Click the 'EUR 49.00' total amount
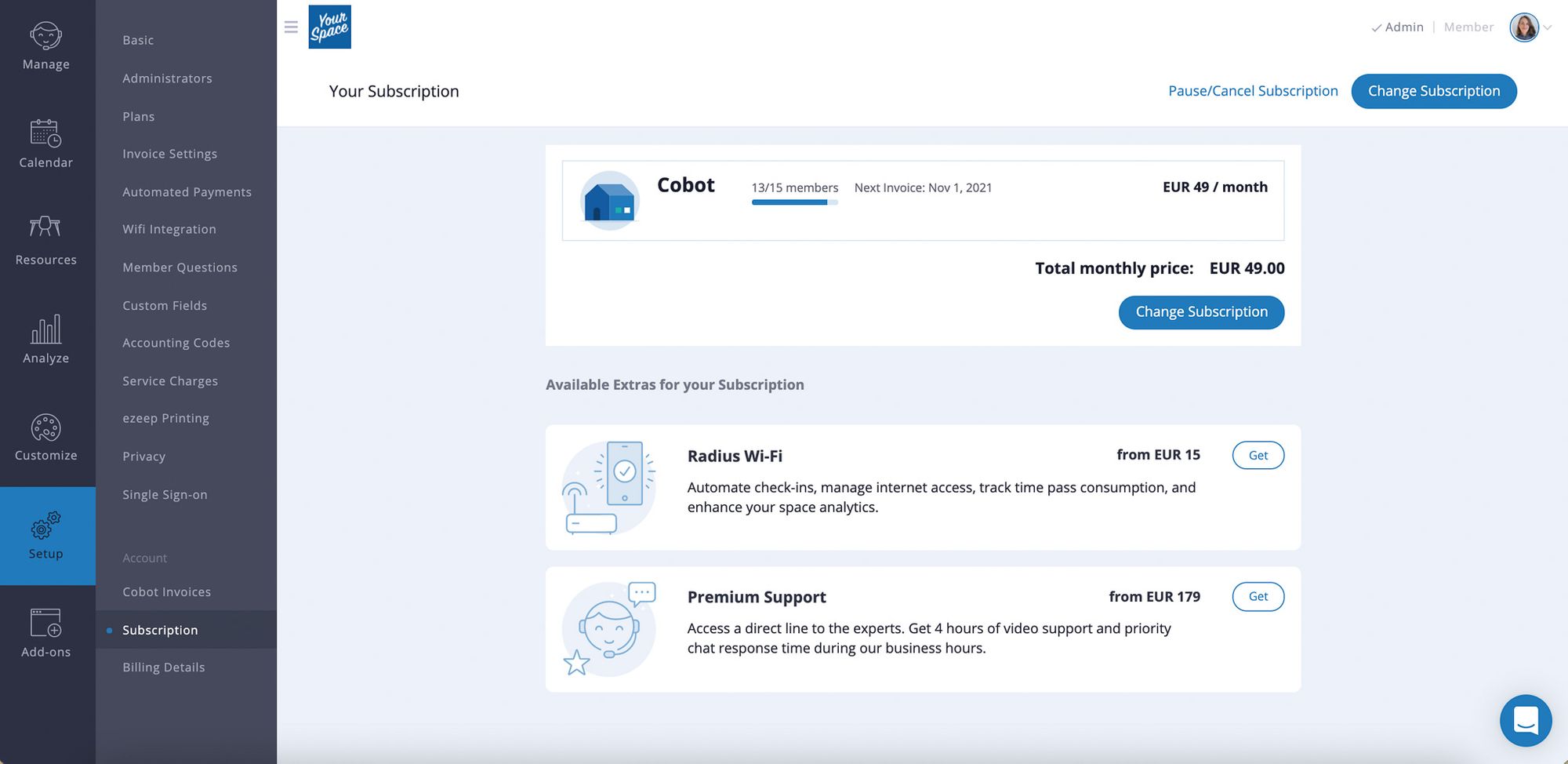 click(x=1247, y=268)
